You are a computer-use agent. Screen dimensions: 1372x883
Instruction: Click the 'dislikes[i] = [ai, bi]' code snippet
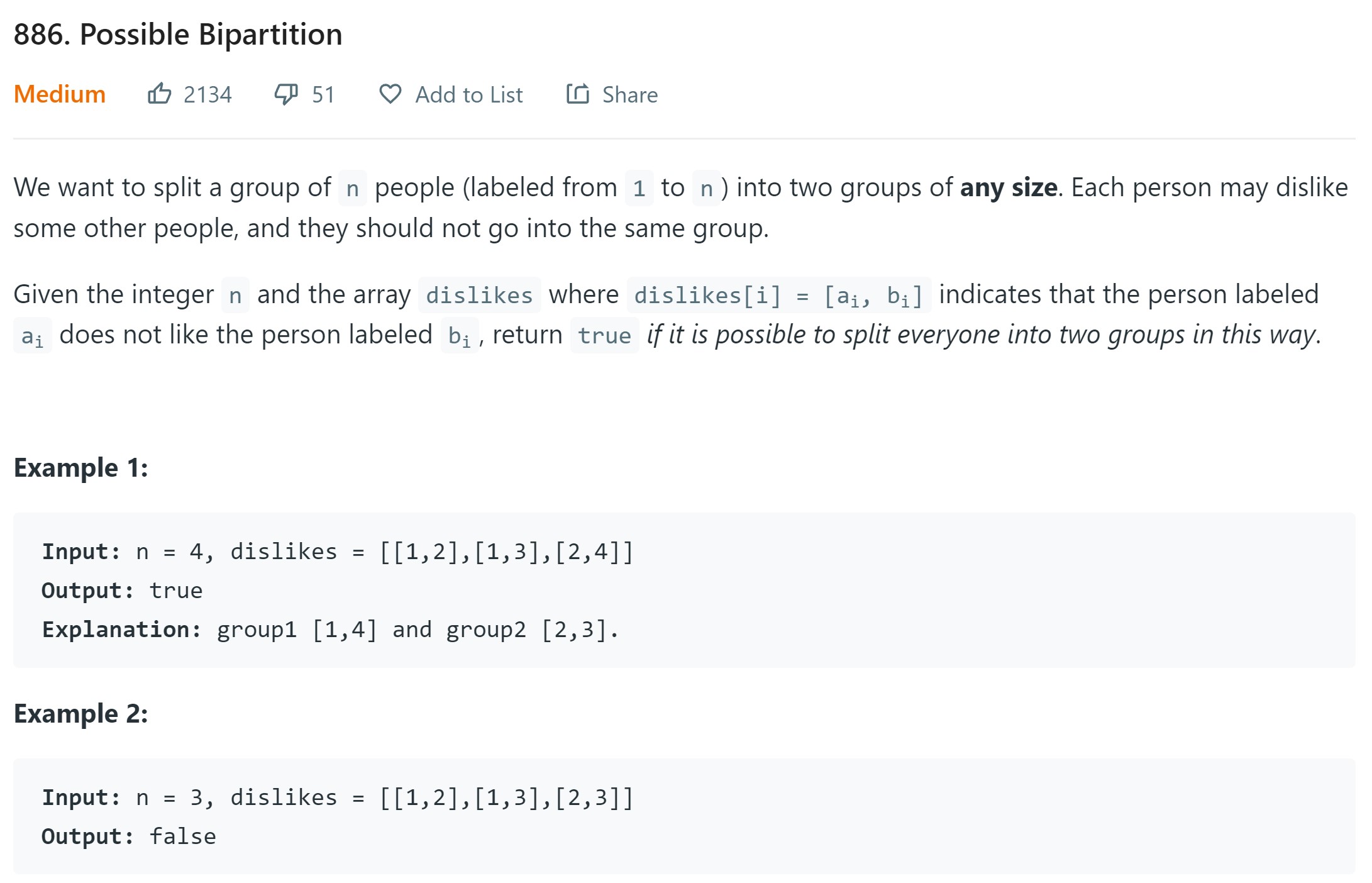[x=778, y=295]
